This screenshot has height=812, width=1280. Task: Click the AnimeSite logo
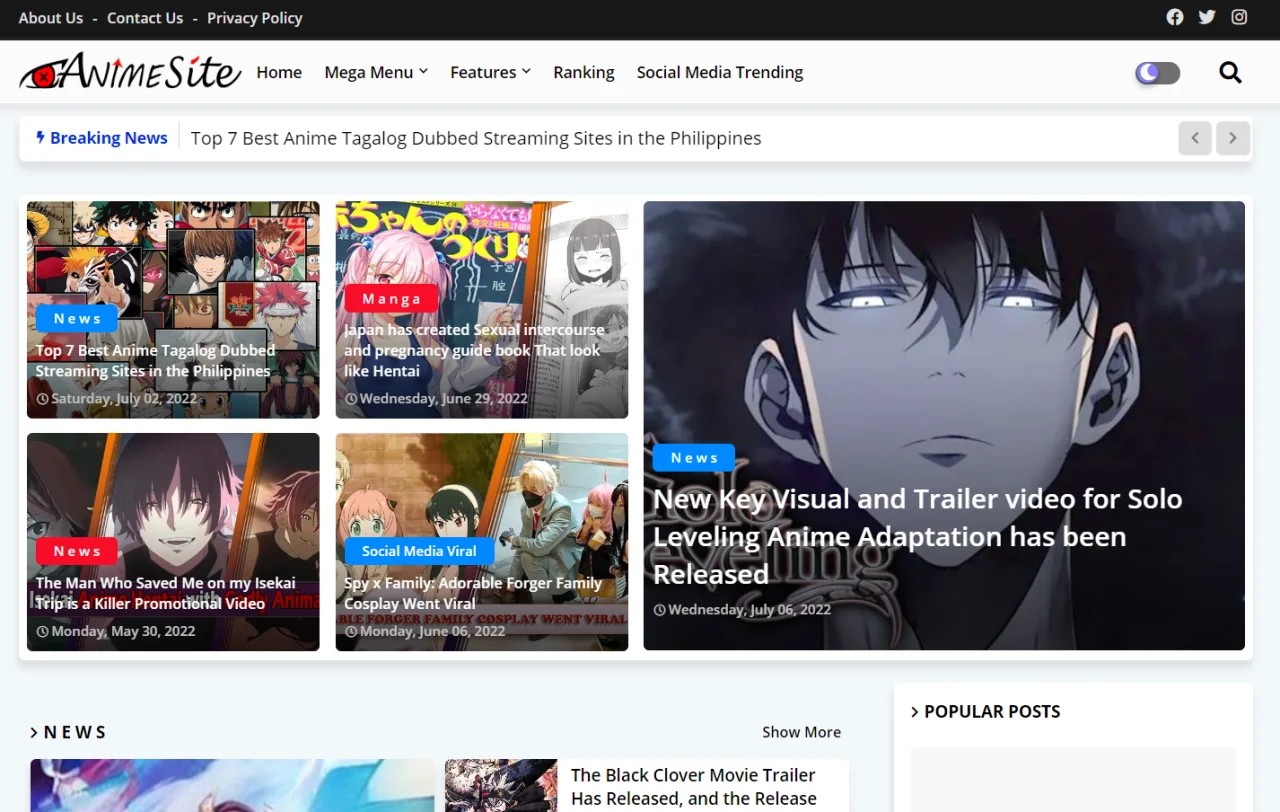pyautogui.click(x=130, y=72)
